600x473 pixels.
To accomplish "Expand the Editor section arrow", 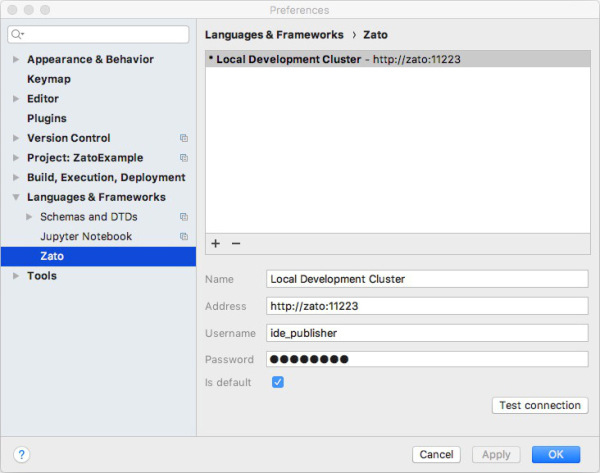I will tap(16, 99).
